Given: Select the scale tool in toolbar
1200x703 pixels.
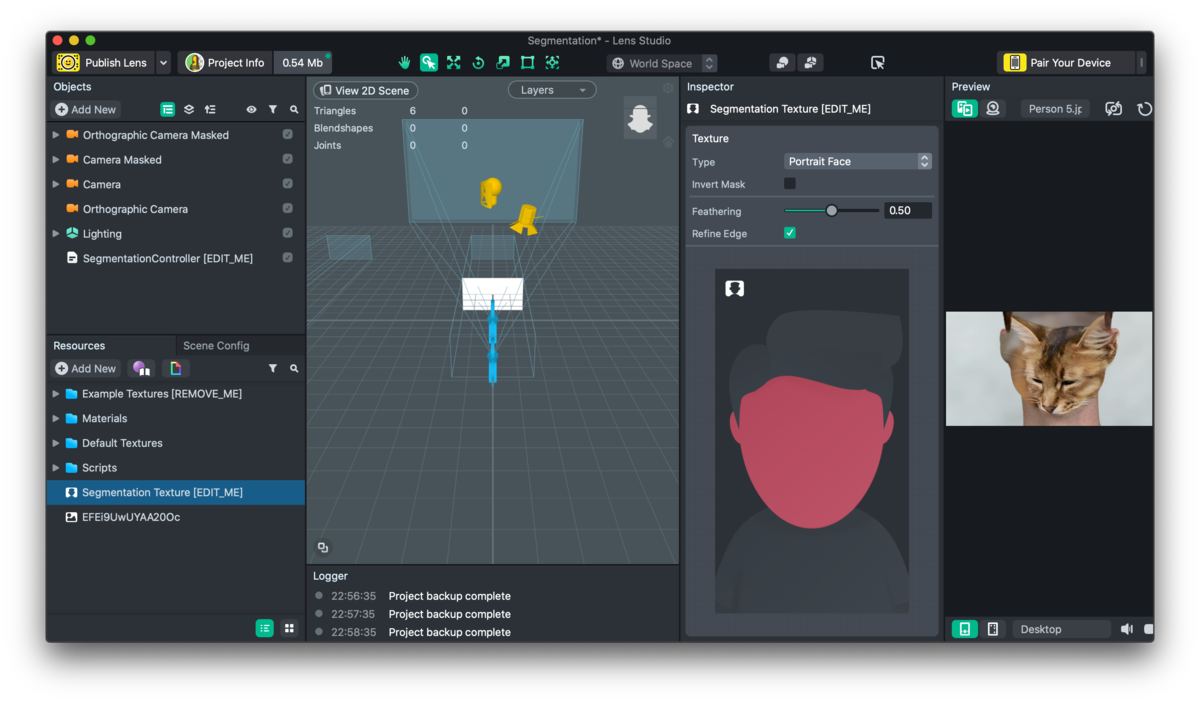Looking at the screenshot, I should pyautogui.click(x=503, y=63).
